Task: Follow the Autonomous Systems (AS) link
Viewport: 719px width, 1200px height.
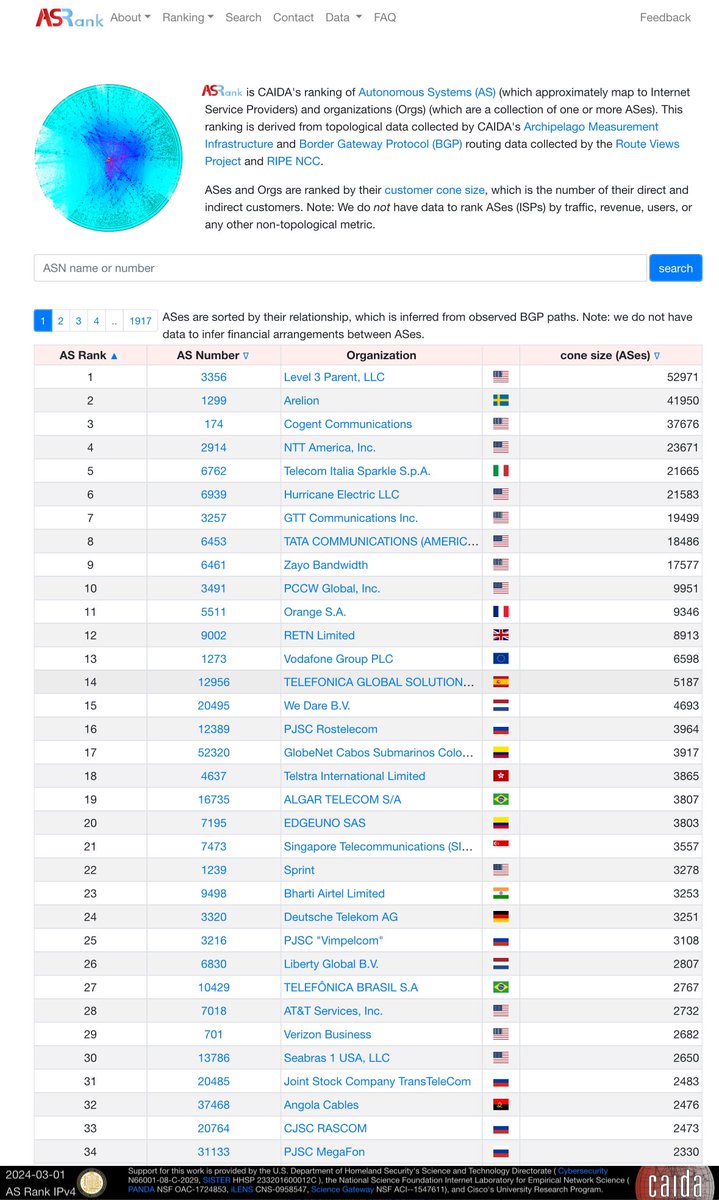Action: pos(427,92)
